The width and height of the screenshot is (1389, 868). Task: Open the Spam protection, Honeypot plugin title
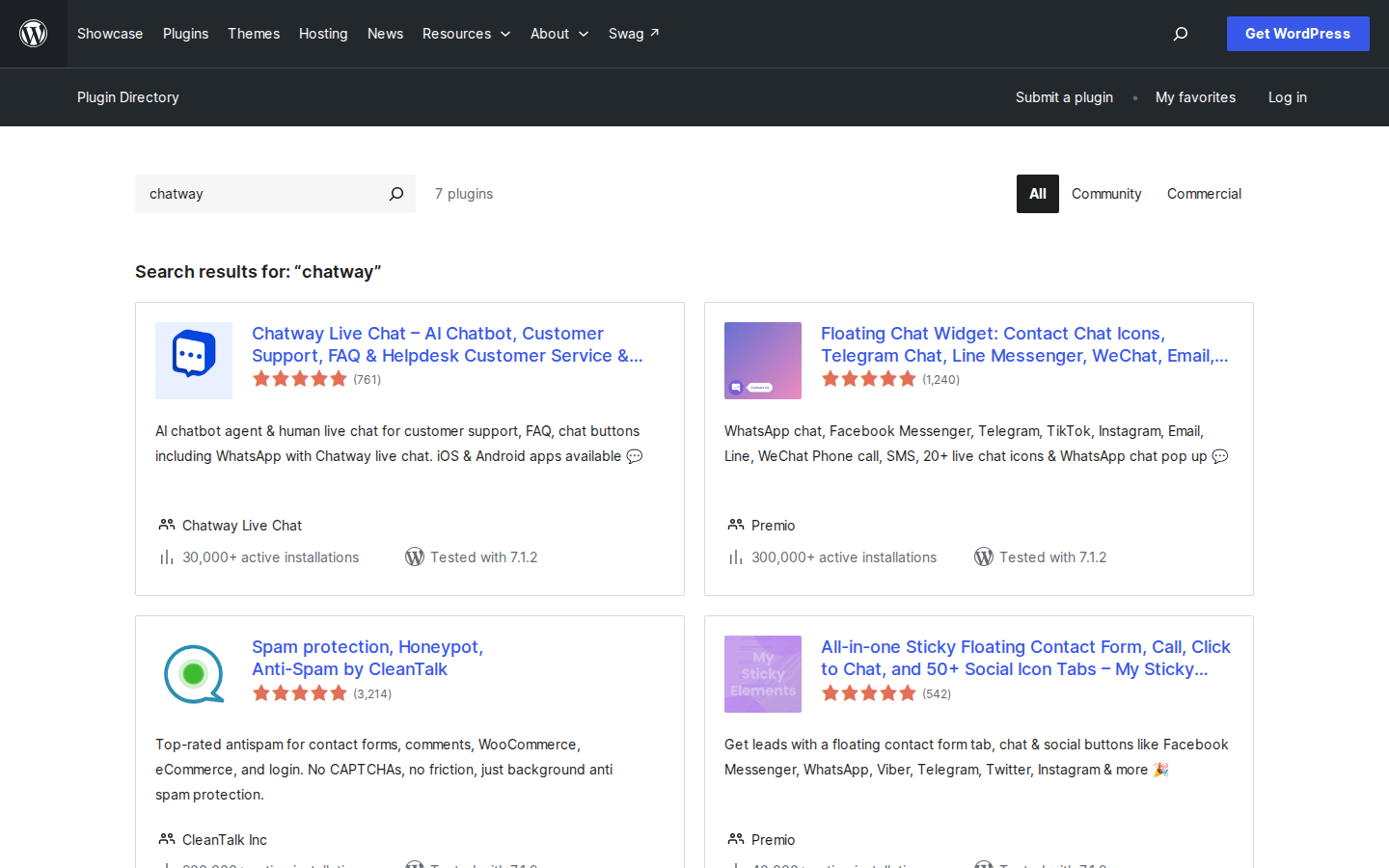[368, 658]
